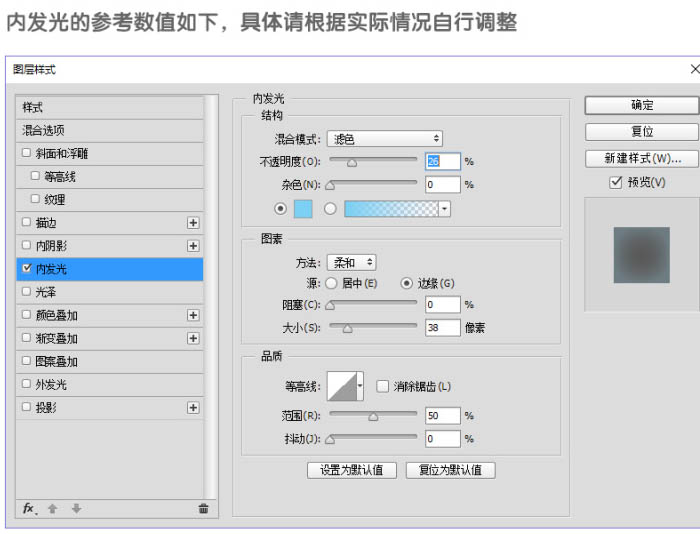This screenshot has width=700, height=534.
Task: Select the 外发光 style entry
Action: [x=109, y=384]
